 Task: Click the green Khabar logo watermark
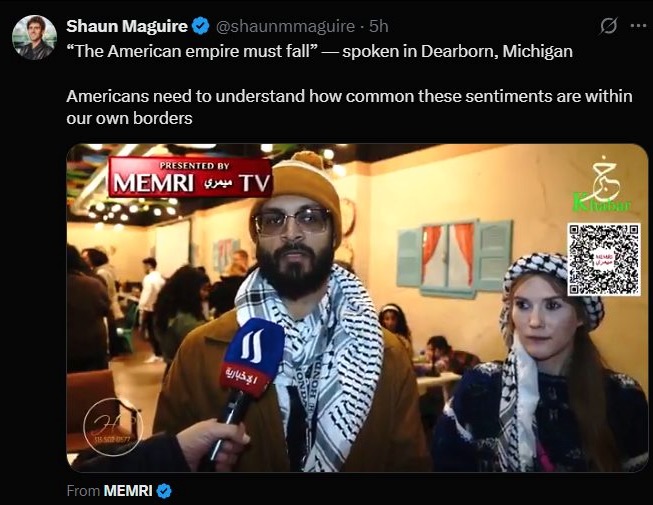[603, 188]
